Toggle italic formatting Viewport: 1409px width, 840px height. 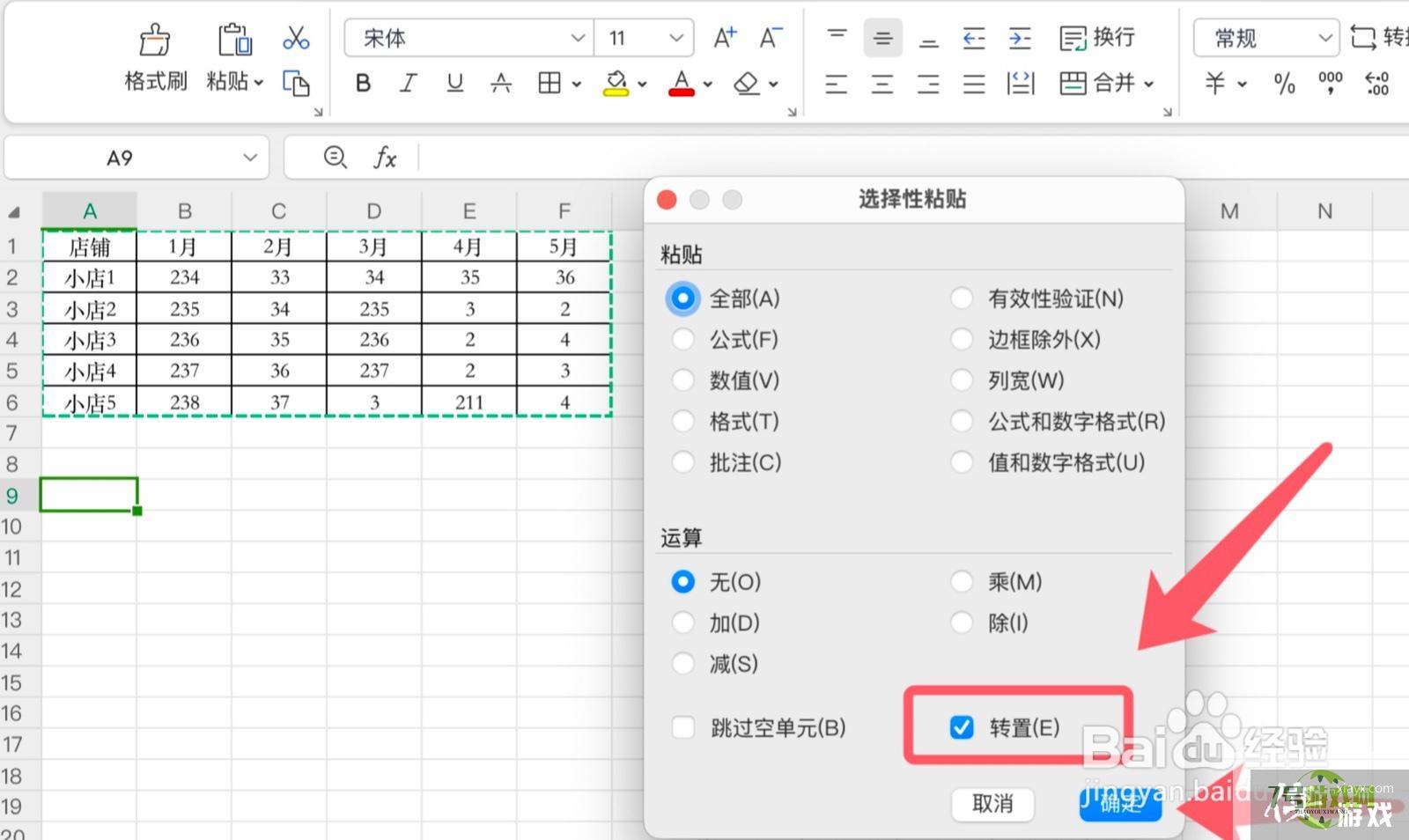(408, 83)
